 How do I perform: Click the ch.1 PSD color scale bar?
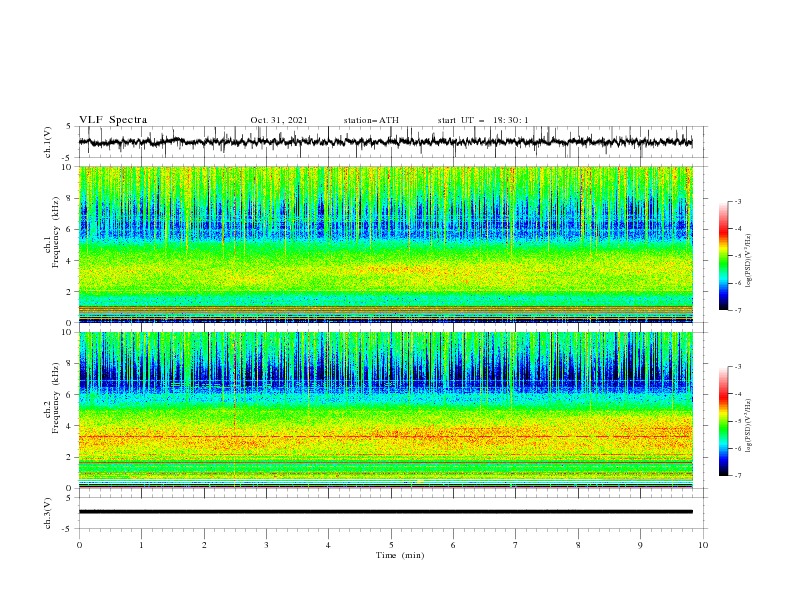tap(723, 256)
